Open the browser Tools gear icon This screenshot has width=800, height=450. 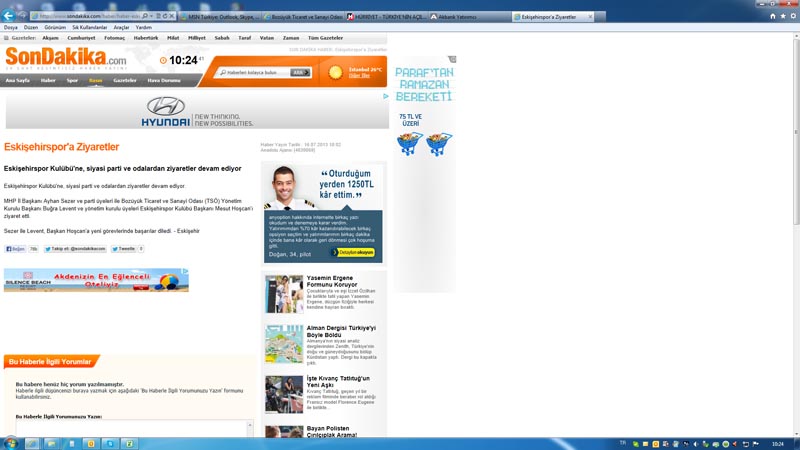pos(793,16)
